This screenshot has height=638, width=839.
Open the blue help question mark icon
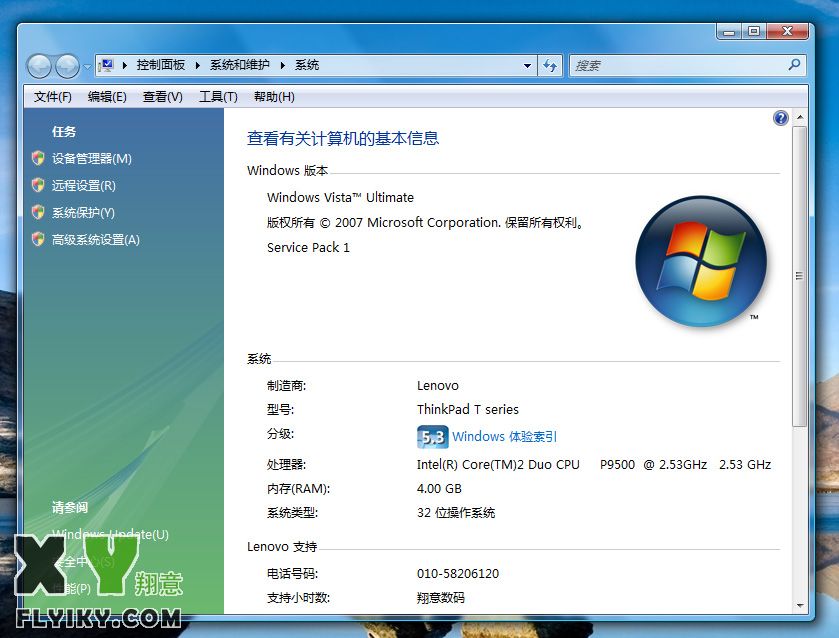pos(781,118)
